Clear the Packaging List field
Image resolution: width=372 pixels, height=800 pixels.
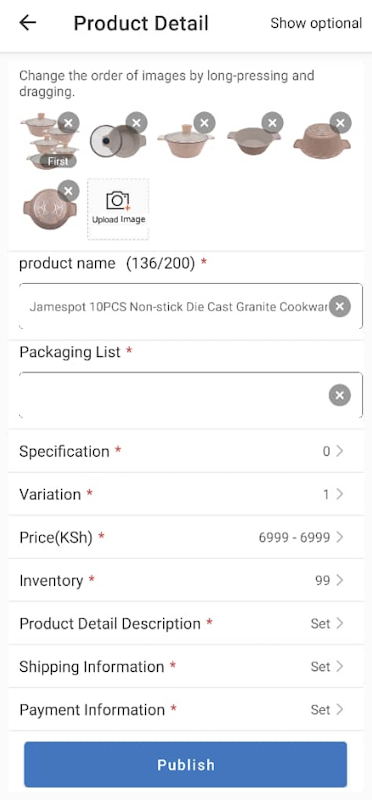340,395
